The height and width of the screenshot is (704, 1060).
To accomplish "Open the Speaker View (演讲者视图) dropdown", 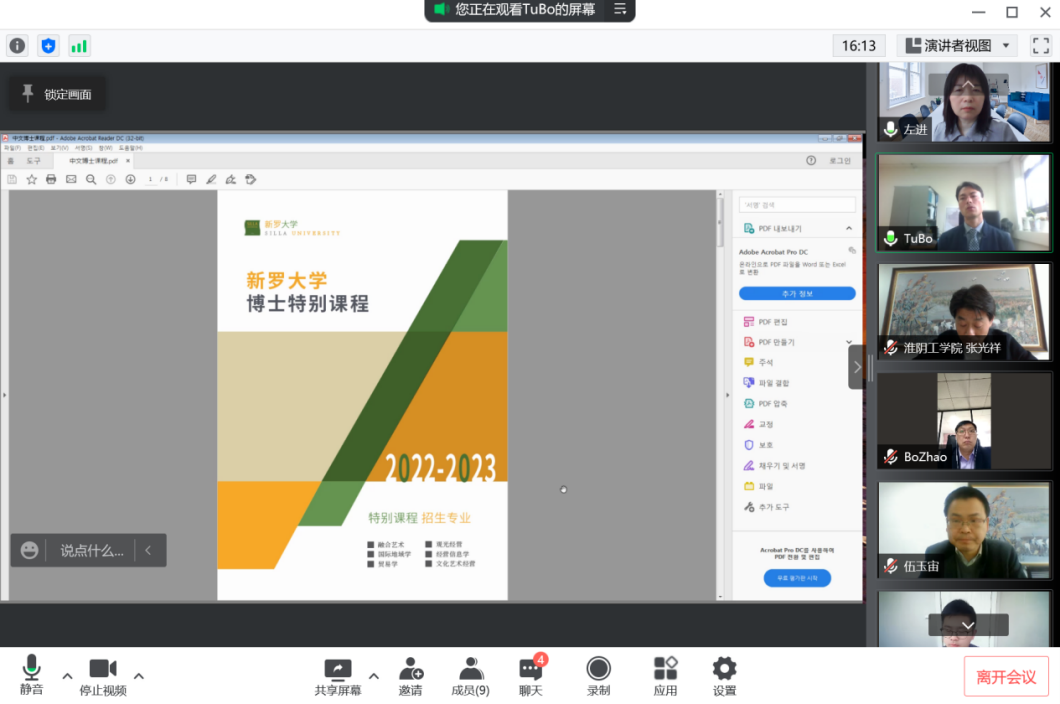I will pyautogui.click(x=958, y=46).
